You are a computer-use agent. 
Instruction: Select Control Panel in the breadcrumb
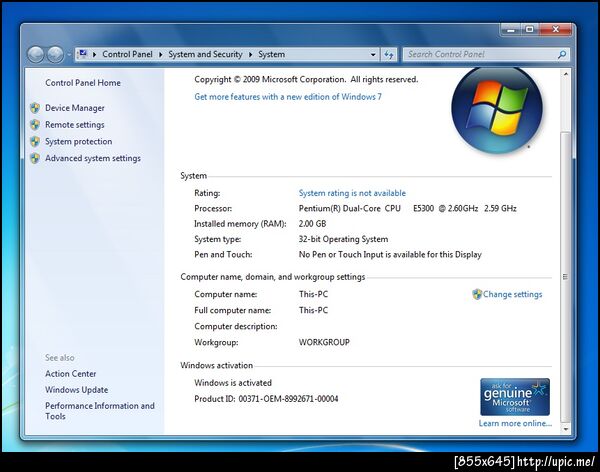tap(127, 54)
